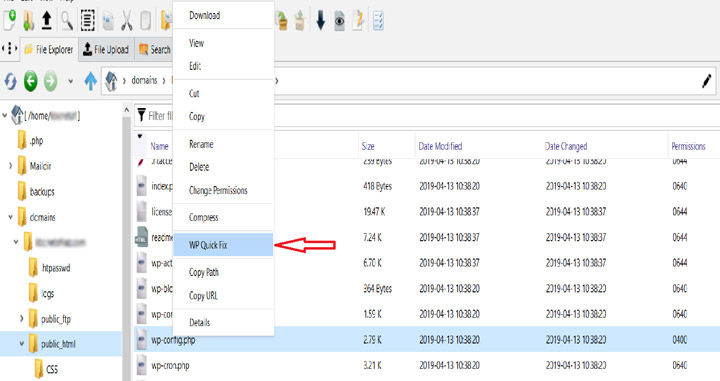Click the panel toggle dots icon beside tabs
The image size is (720, 381).
coord(9,49)
